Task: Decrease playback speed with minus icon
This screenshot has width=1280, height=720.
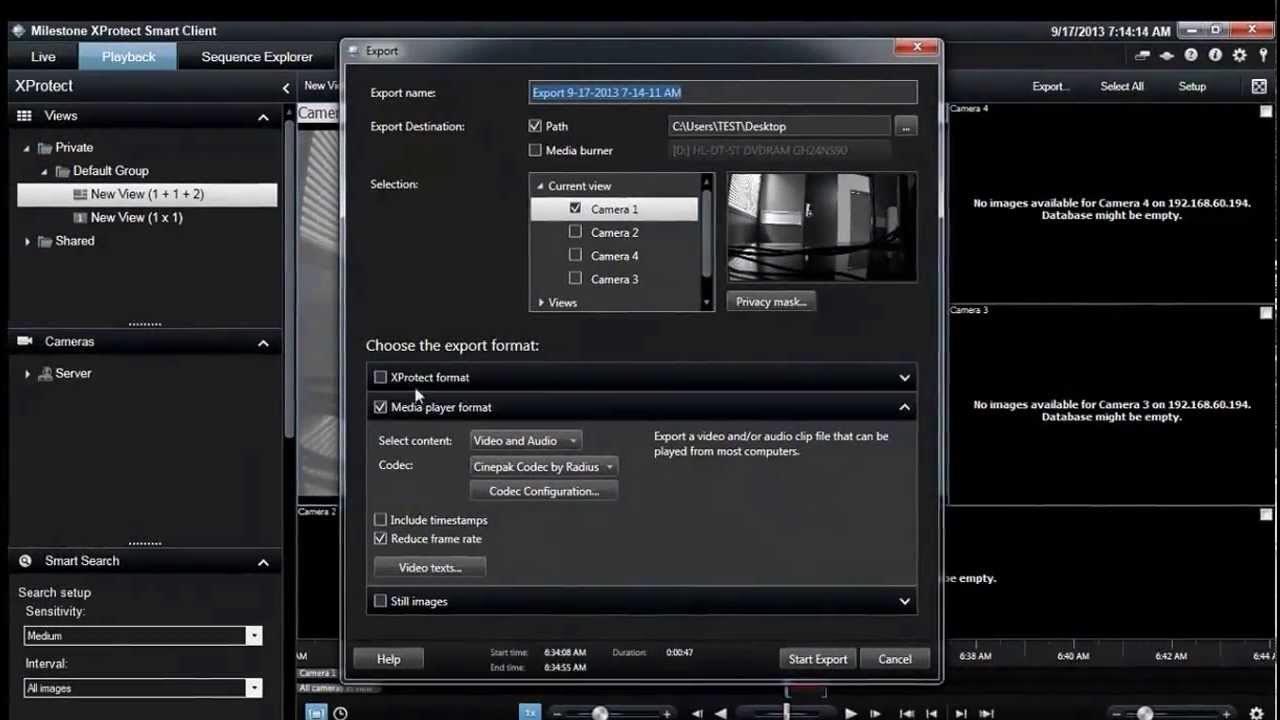Action: pyautogui.click(x=557, y=713)
